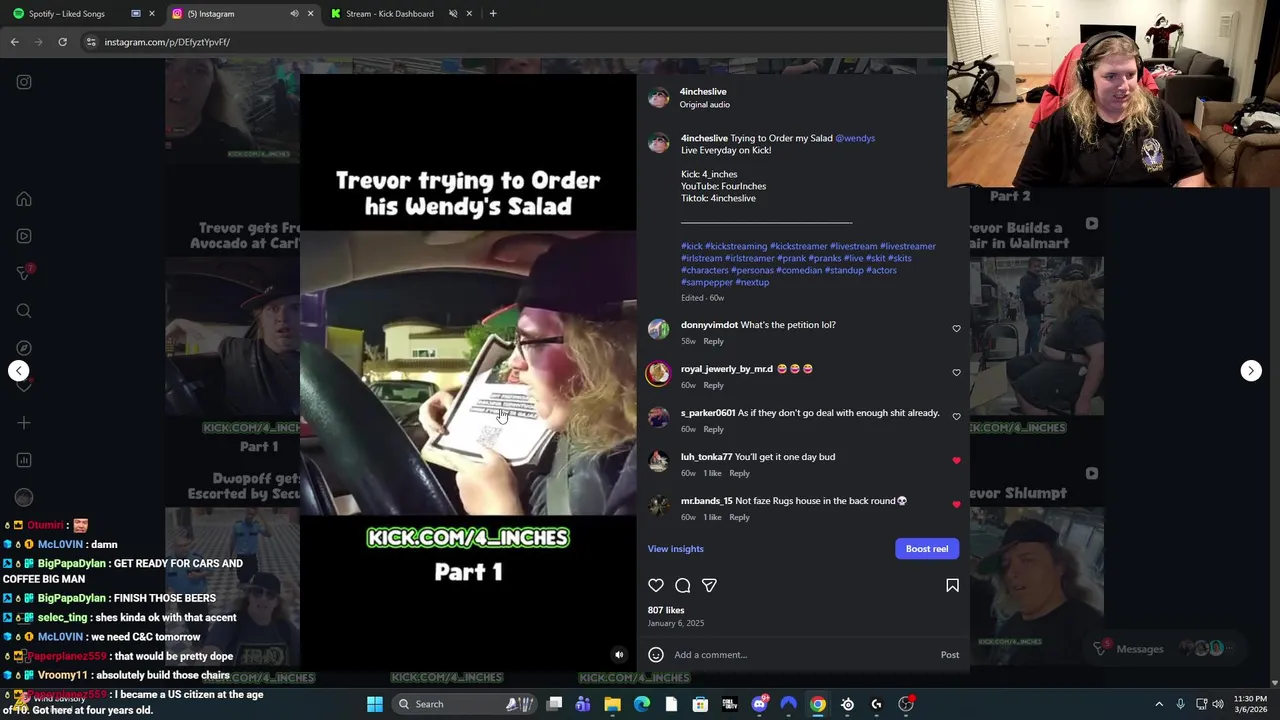Image resolution: width=1280 pixels, height=720 pixels.
Task: Share the post with paper plane icon
Action: (x=709, y=585)
